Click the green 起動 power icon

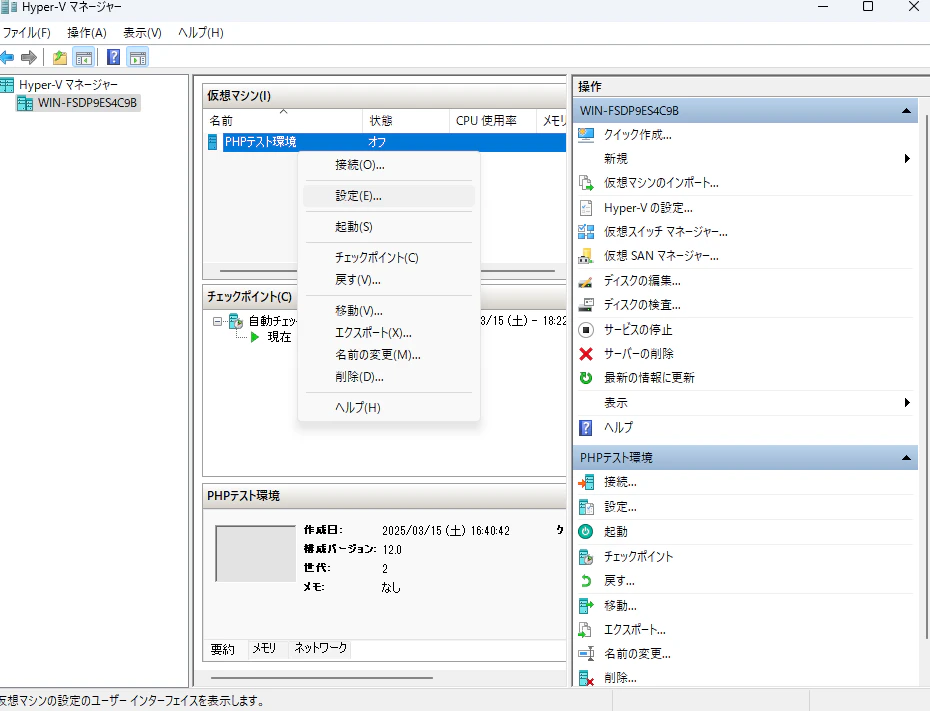[586, 531]
